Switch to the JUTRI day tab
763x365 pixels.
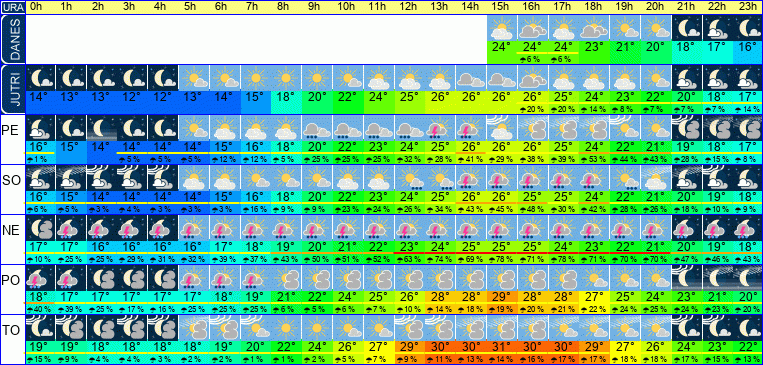(12, 89)
